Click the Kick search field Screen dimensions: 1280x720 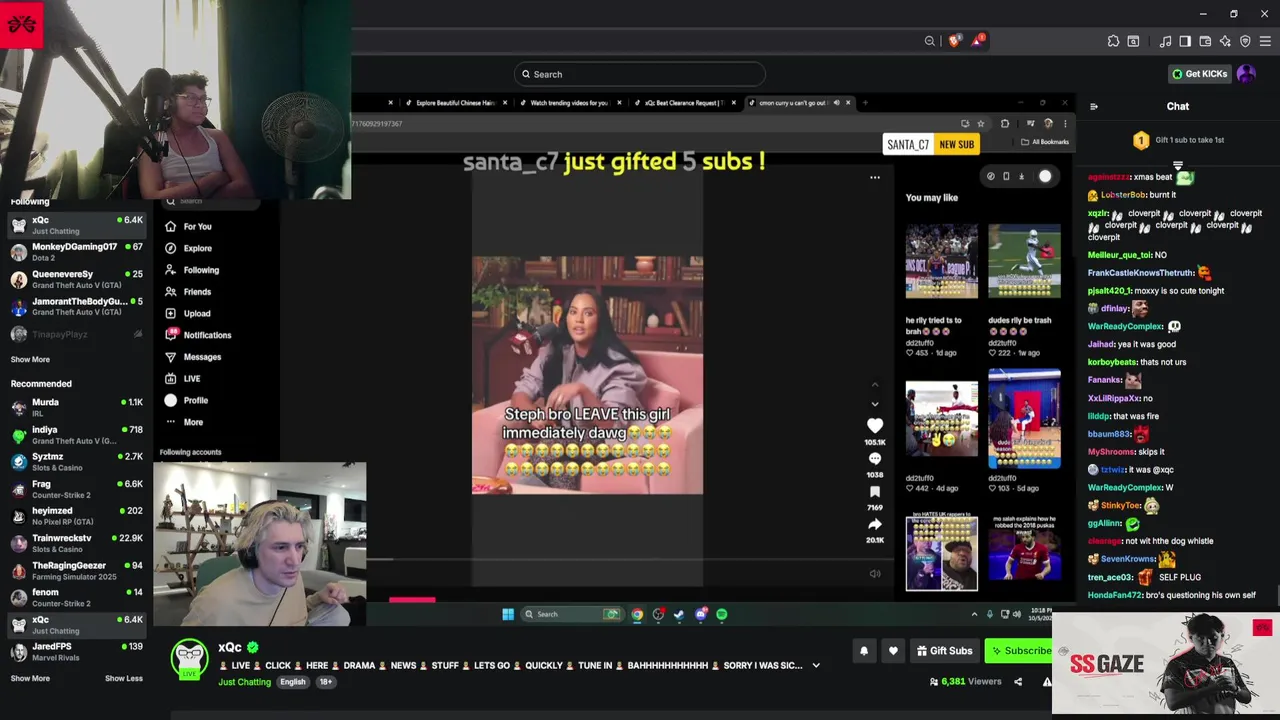click(x=640, y=74)
